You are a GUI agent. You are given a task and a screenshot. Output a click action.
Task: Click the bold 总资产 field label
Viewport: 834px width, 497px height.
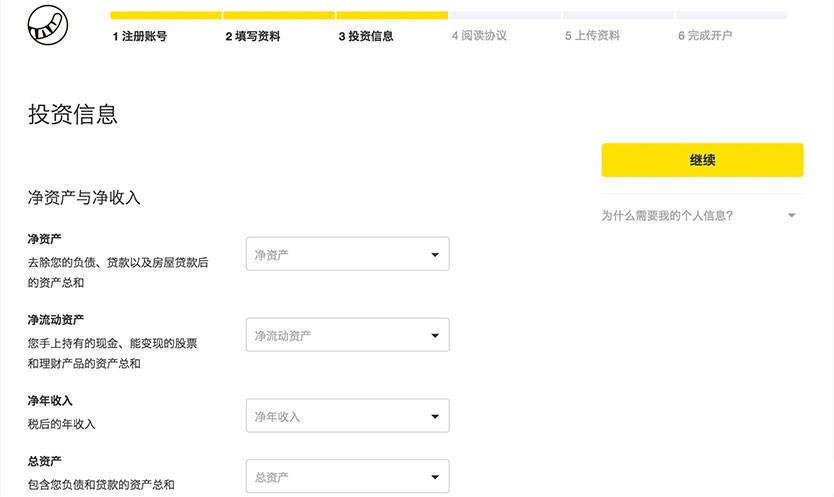click(45, 461)
